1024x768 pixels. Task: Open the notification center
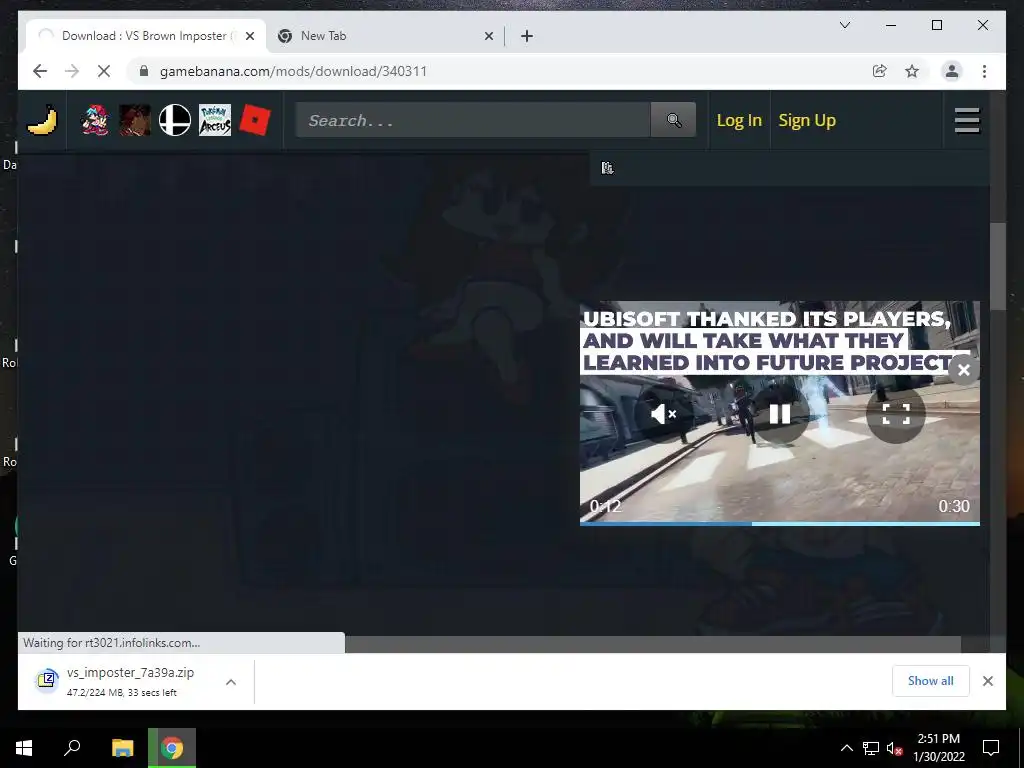991,748
